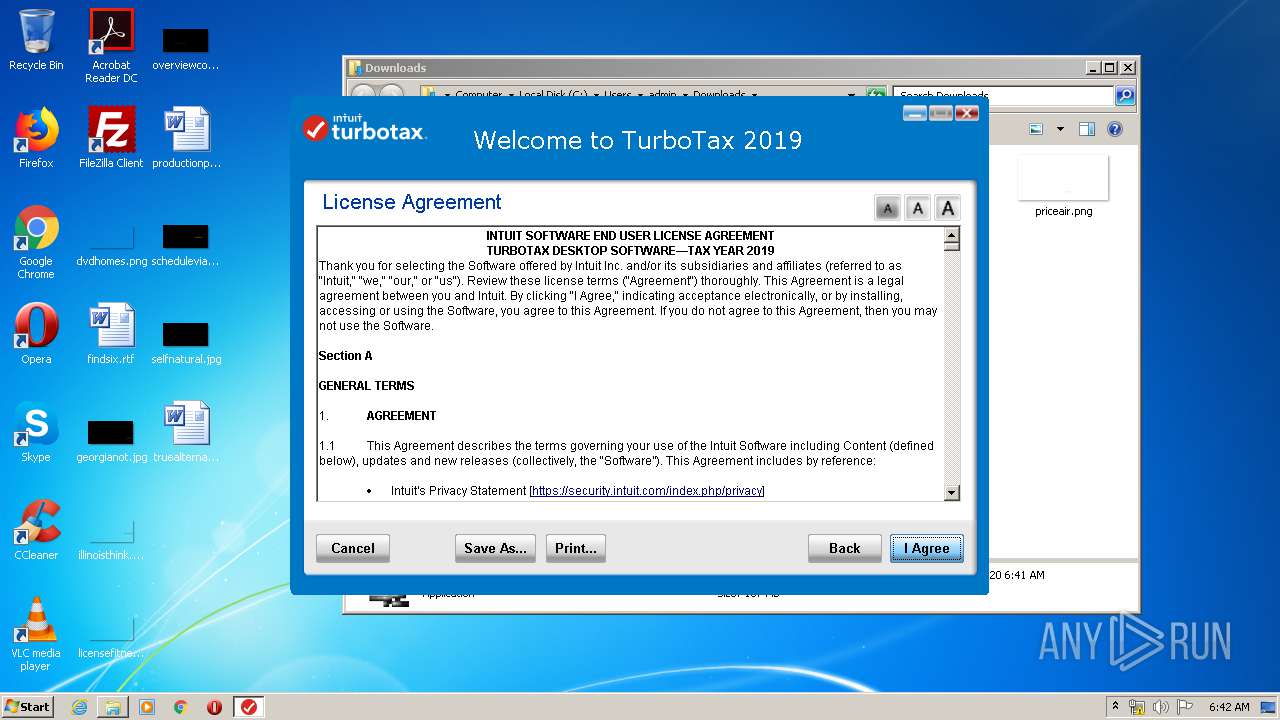Print the license agreement
This screenshot has height=720, width=1280.
575,548
